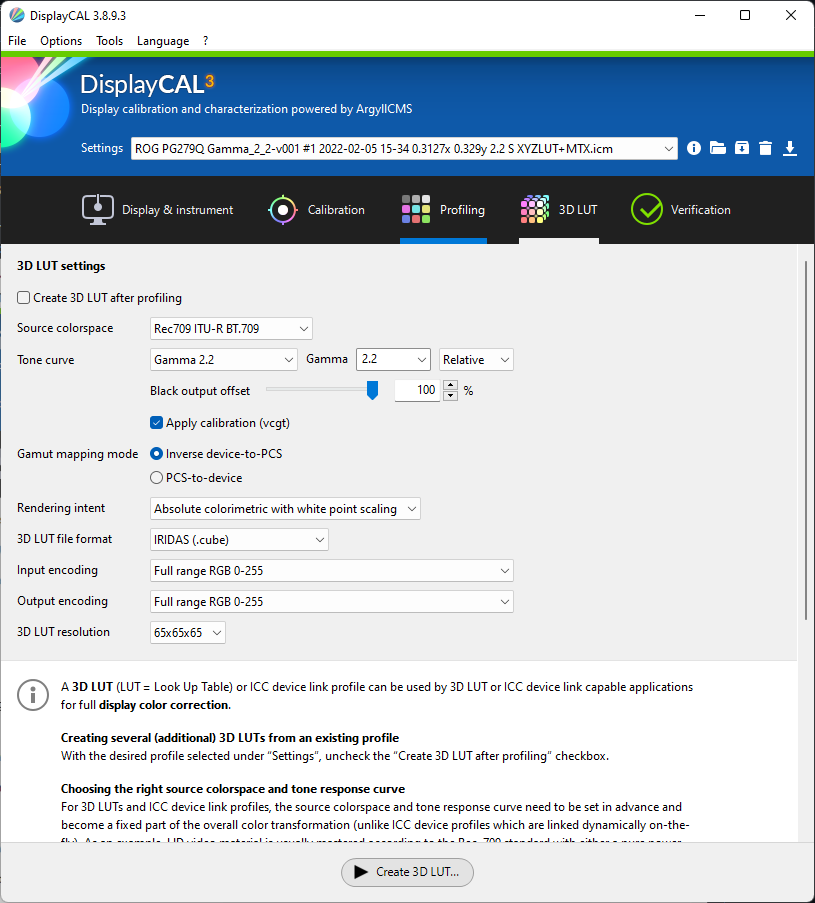815x903 pixels.
Task: Switch to Display & instrument tab
Action: (x=157, y=210)
